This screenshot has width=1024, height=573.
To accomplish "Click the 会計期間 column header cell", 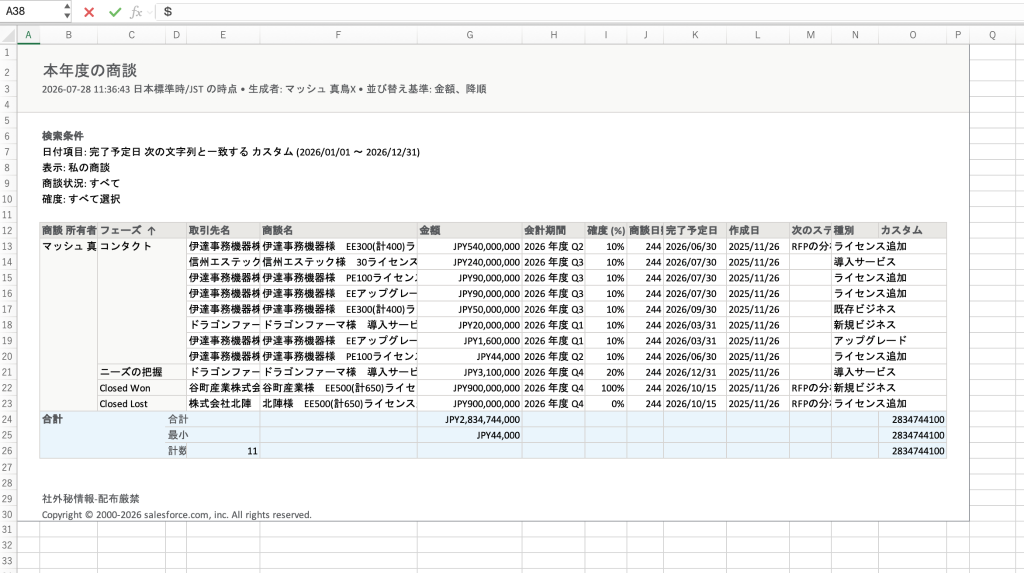I will tap(553, 231).
